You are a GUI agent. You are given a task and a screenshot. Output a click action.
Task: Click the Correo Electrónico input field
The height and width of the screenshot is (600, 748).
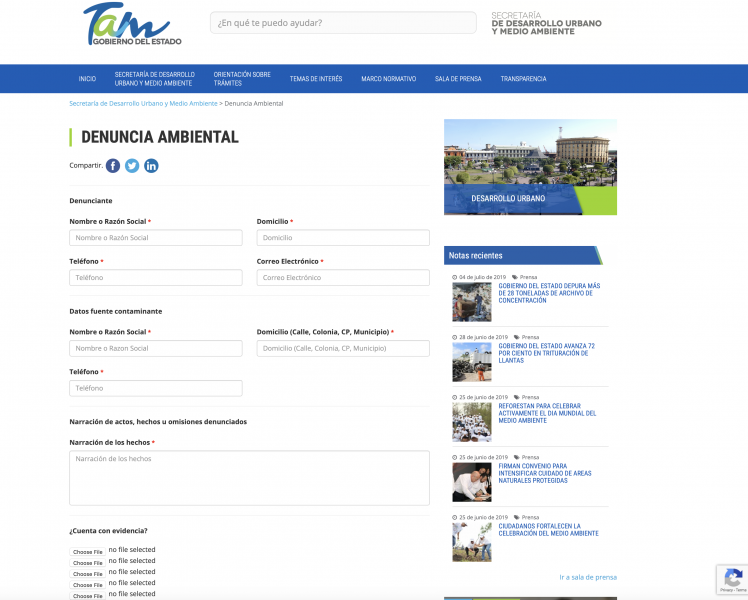[343, 278]
